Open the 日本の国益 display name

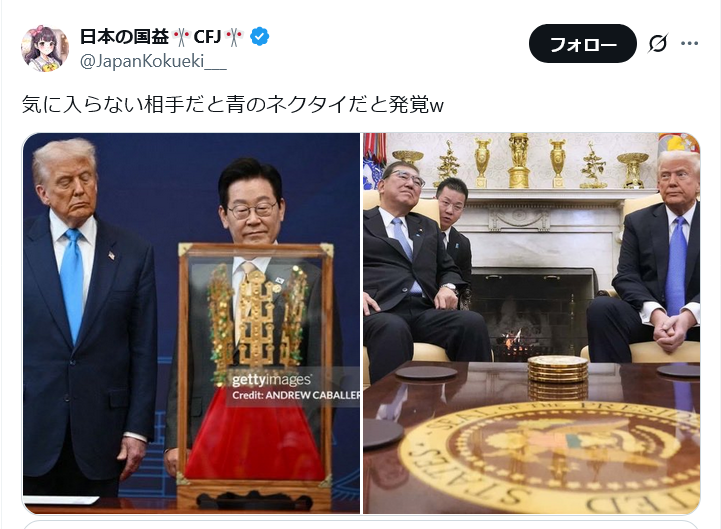tap(124, 37)
